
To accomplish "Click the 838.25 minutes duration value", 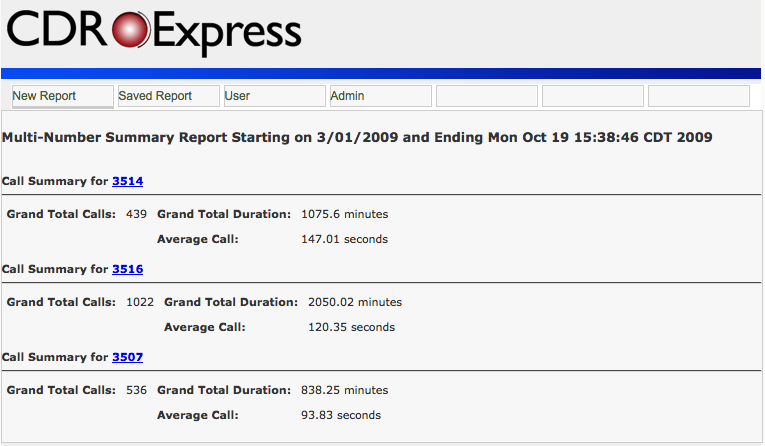I will coord(344,390).
